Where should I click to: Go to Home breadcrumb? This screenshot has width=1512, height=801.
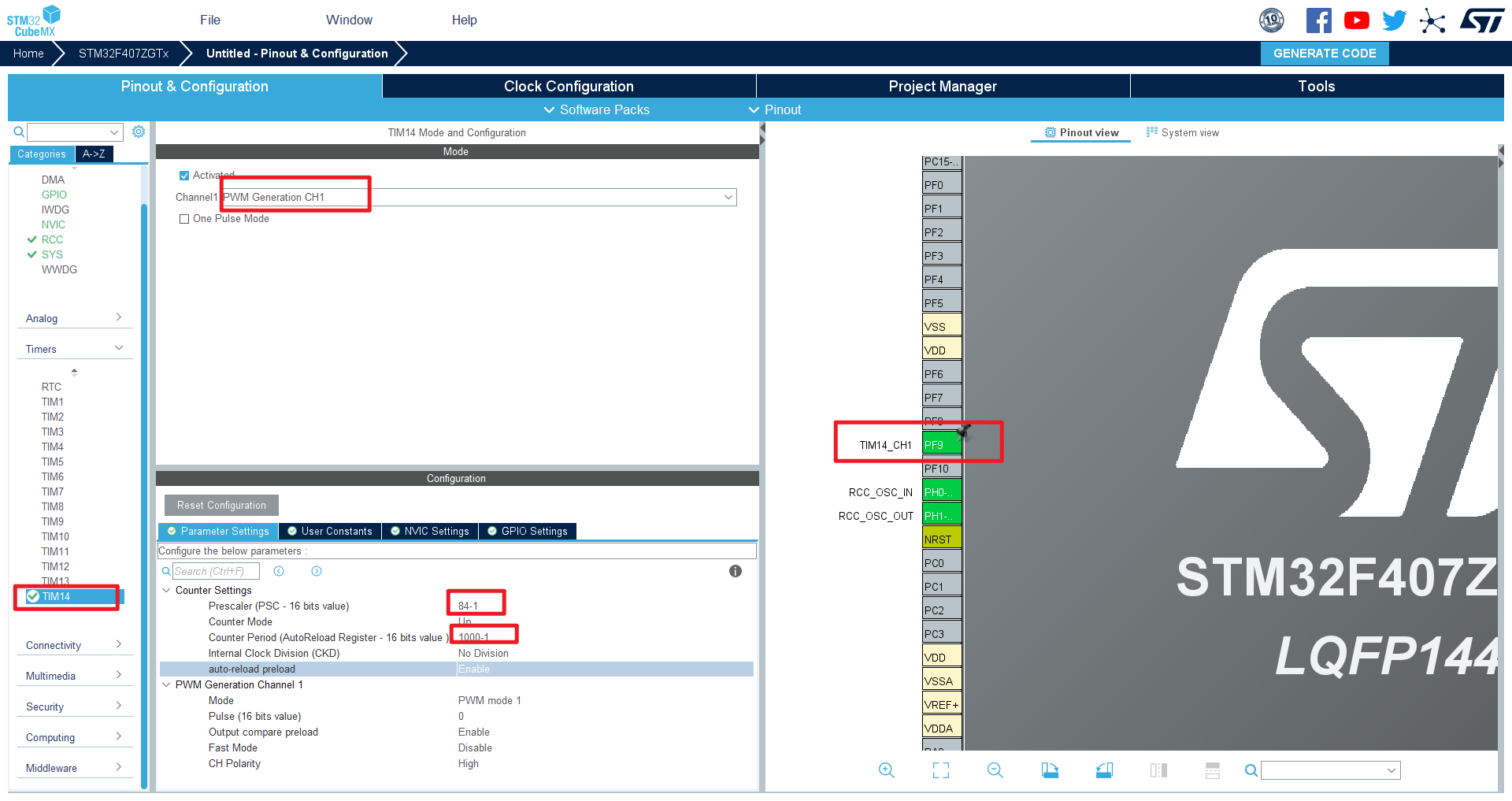[x=28, y=54]
